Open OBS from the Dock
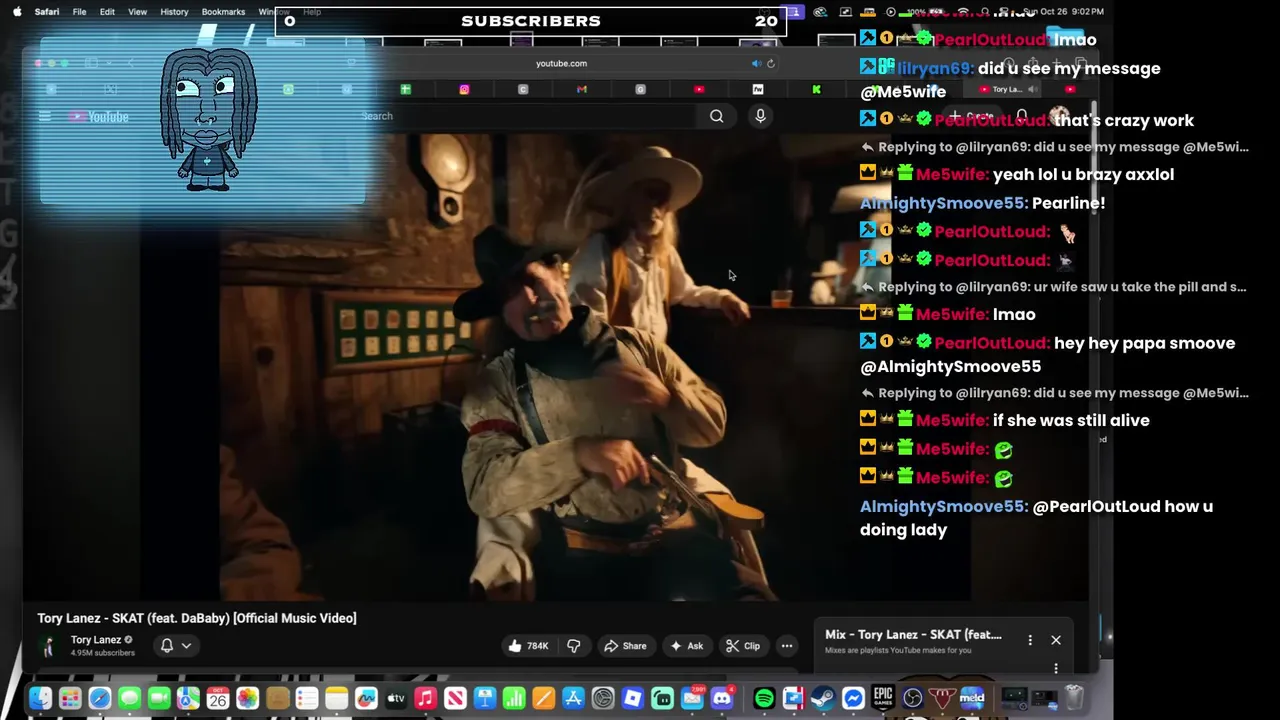The height and width of the screenshot is (720, 1280). pyautogui.click(x=913, y=698)
